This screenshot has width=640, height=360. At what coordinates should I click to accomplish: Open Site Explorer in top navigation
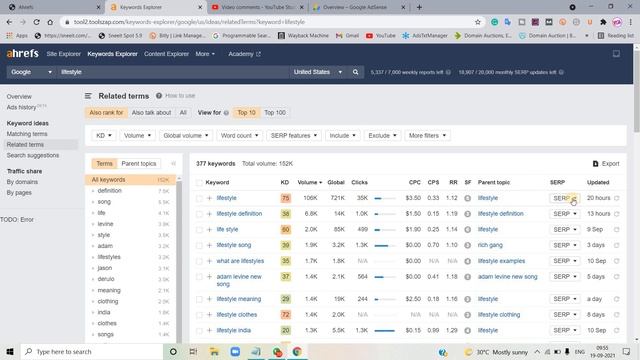pyautogui.click(x=63, y=54)
